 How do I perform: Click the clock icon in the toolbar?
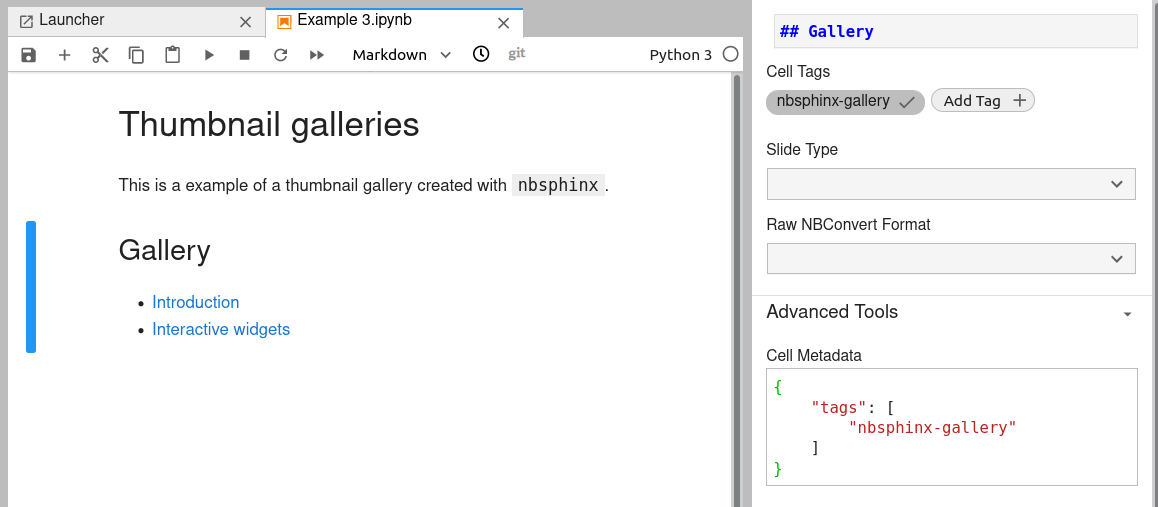(x=481, y=54)
